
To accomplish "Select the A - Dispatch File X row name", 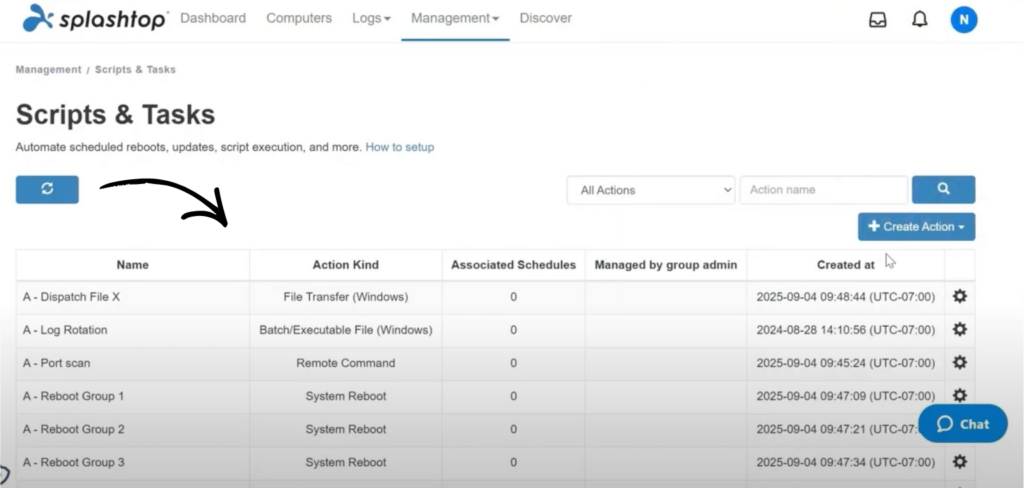I will (71, 297).
